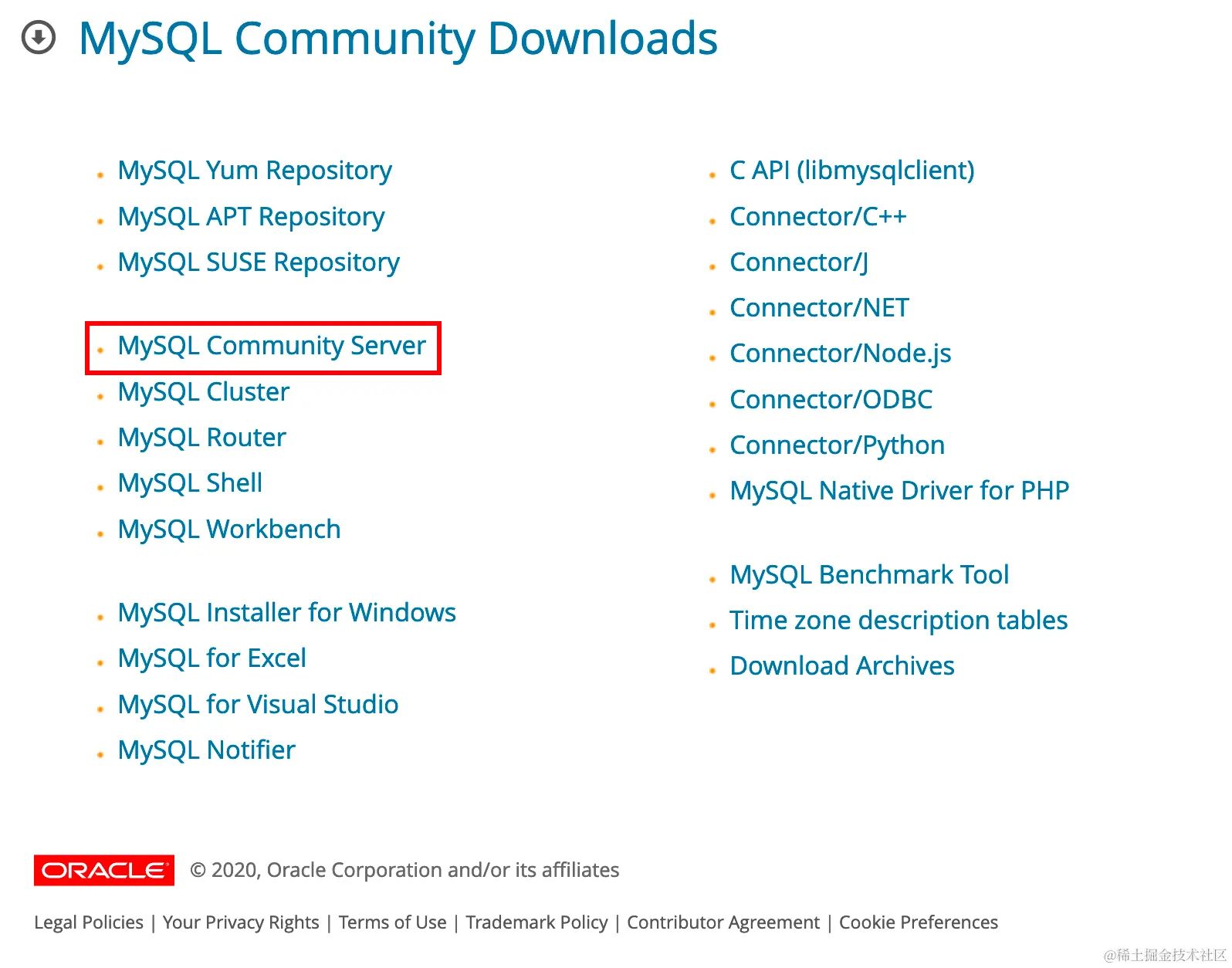This screenshot has height=968, width=1232.
Task: Open MySQL Workbench downloads
Action: (229, 530)
